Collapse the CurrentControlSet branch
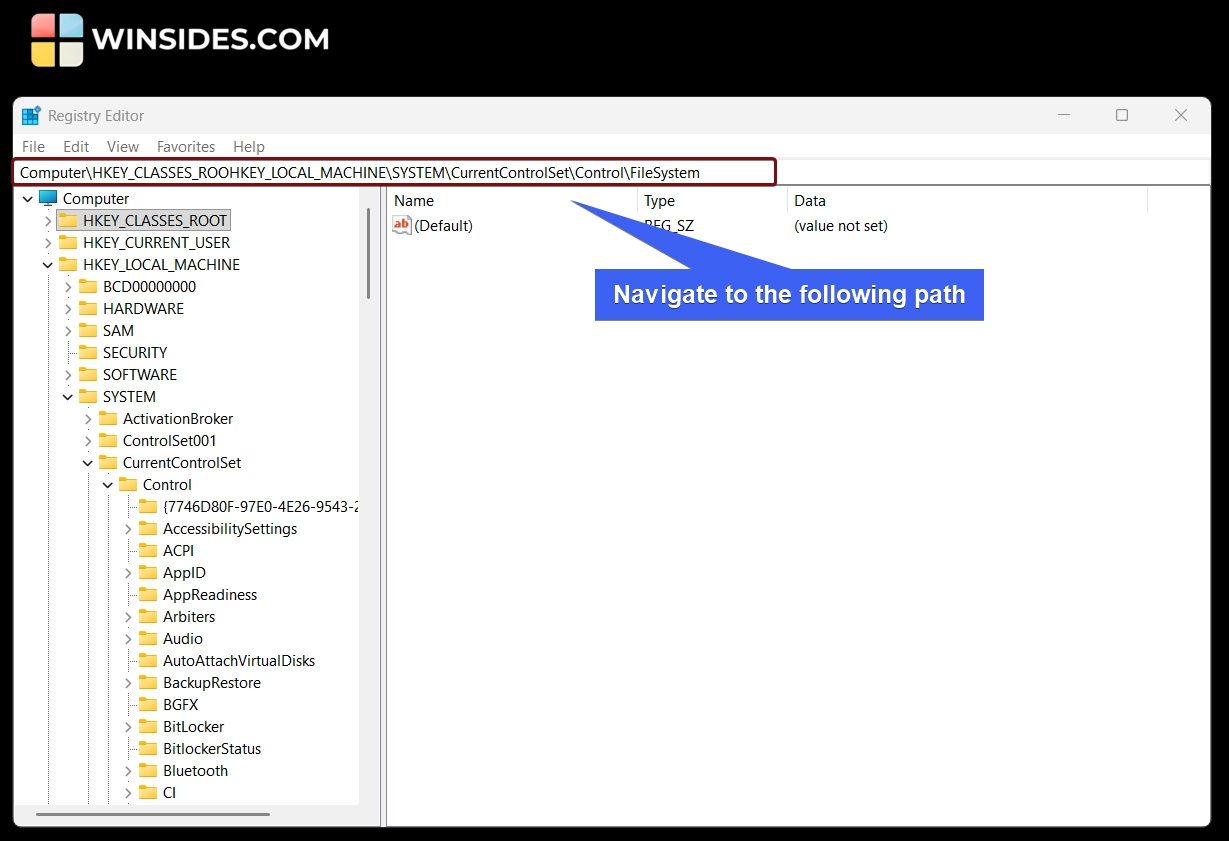The image size is (1229, 841). pyautogui.click(x=88, y=463)
